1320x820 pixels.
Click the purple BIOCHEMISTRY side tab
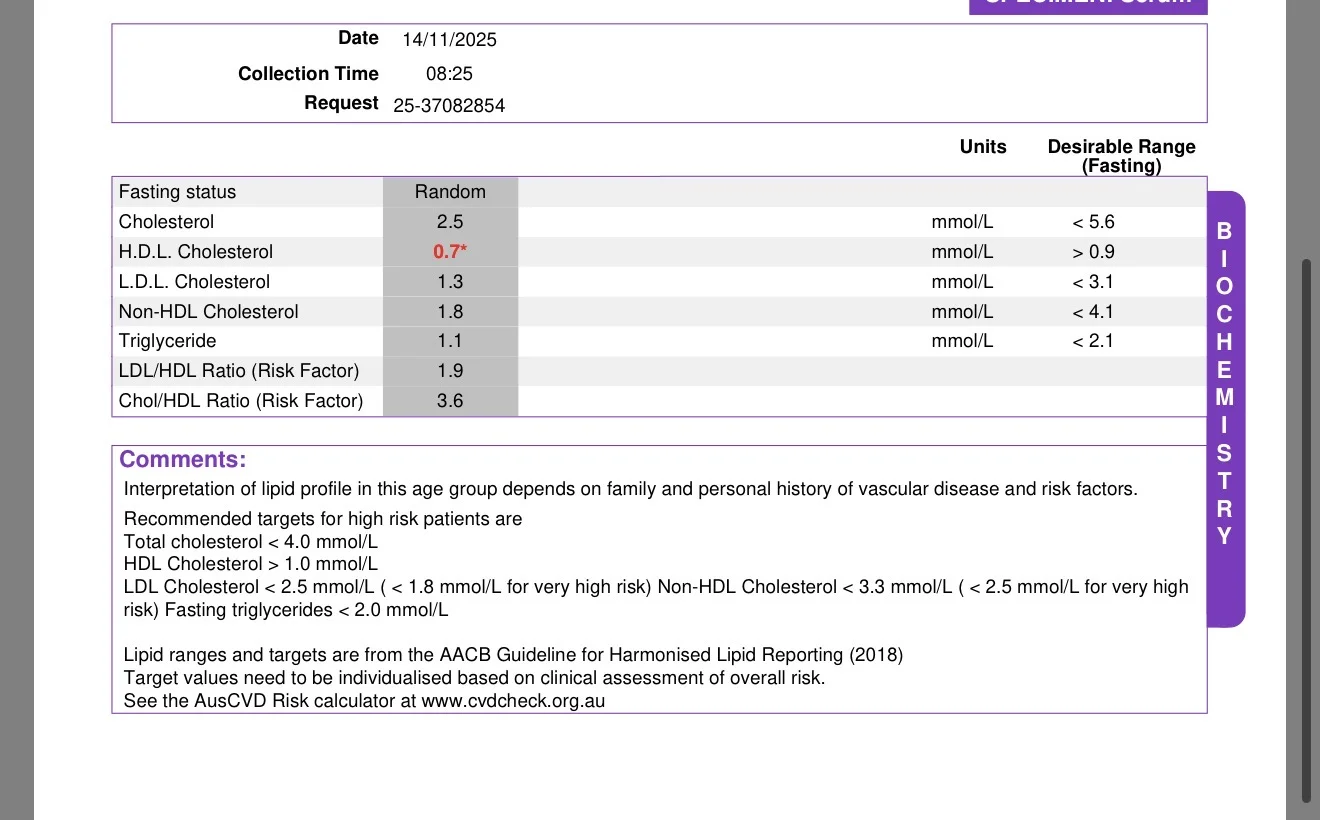1225,409
